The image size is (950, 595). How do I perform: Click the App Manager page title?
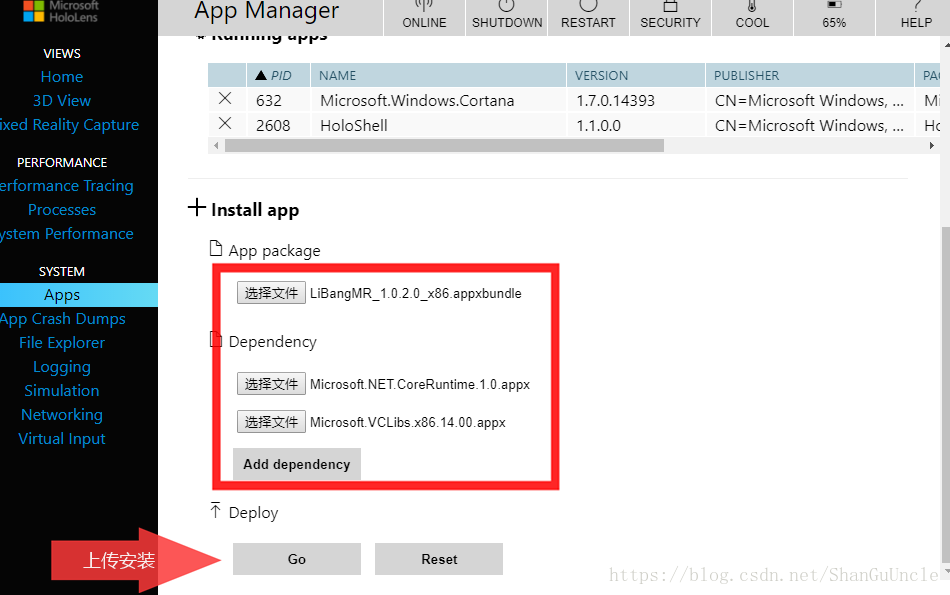(267, 10)
